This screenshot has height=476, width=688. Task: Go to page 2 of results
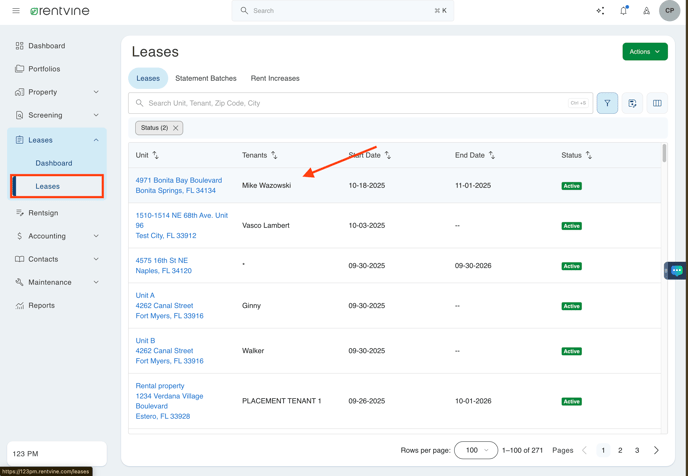click(x=620, y=450)
